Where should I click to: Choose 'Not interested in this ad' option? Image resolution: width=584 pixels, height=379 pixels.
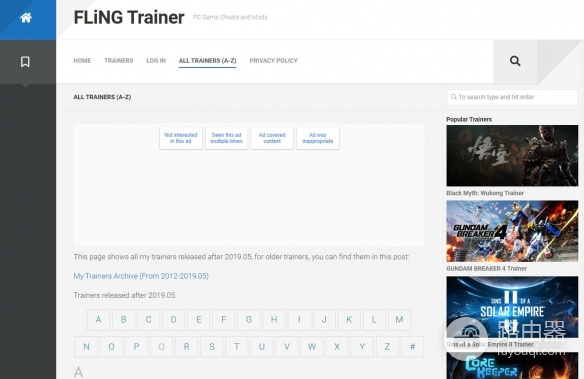tap(181, 138)
